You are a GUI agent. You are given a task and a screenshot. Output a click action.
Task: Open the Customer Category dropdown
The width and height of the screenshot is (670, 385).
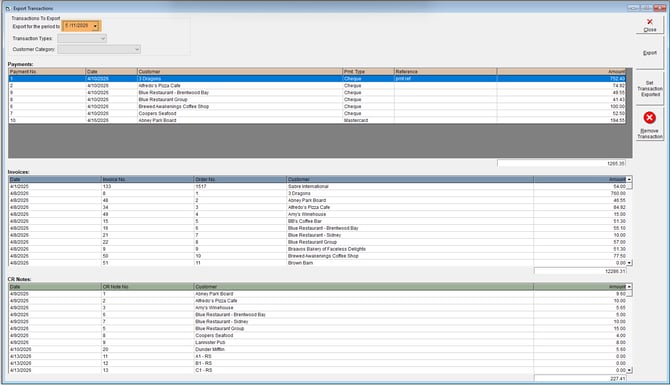137,50
